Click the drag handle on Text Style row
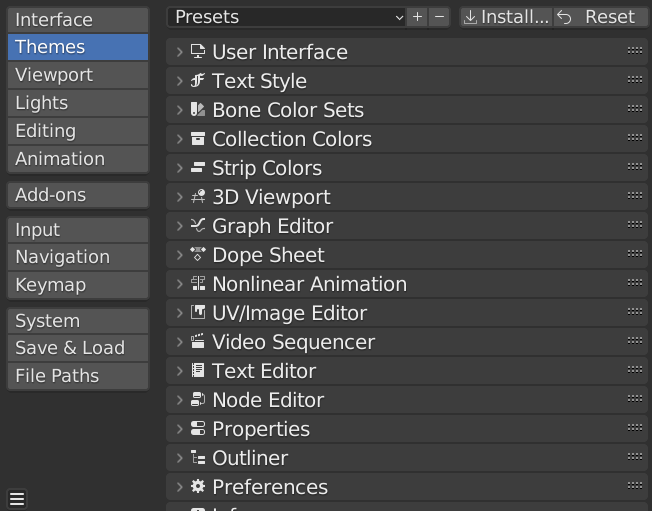Image resolution: width=652 pixels, height=511 pixels. [x=635, y=79]
